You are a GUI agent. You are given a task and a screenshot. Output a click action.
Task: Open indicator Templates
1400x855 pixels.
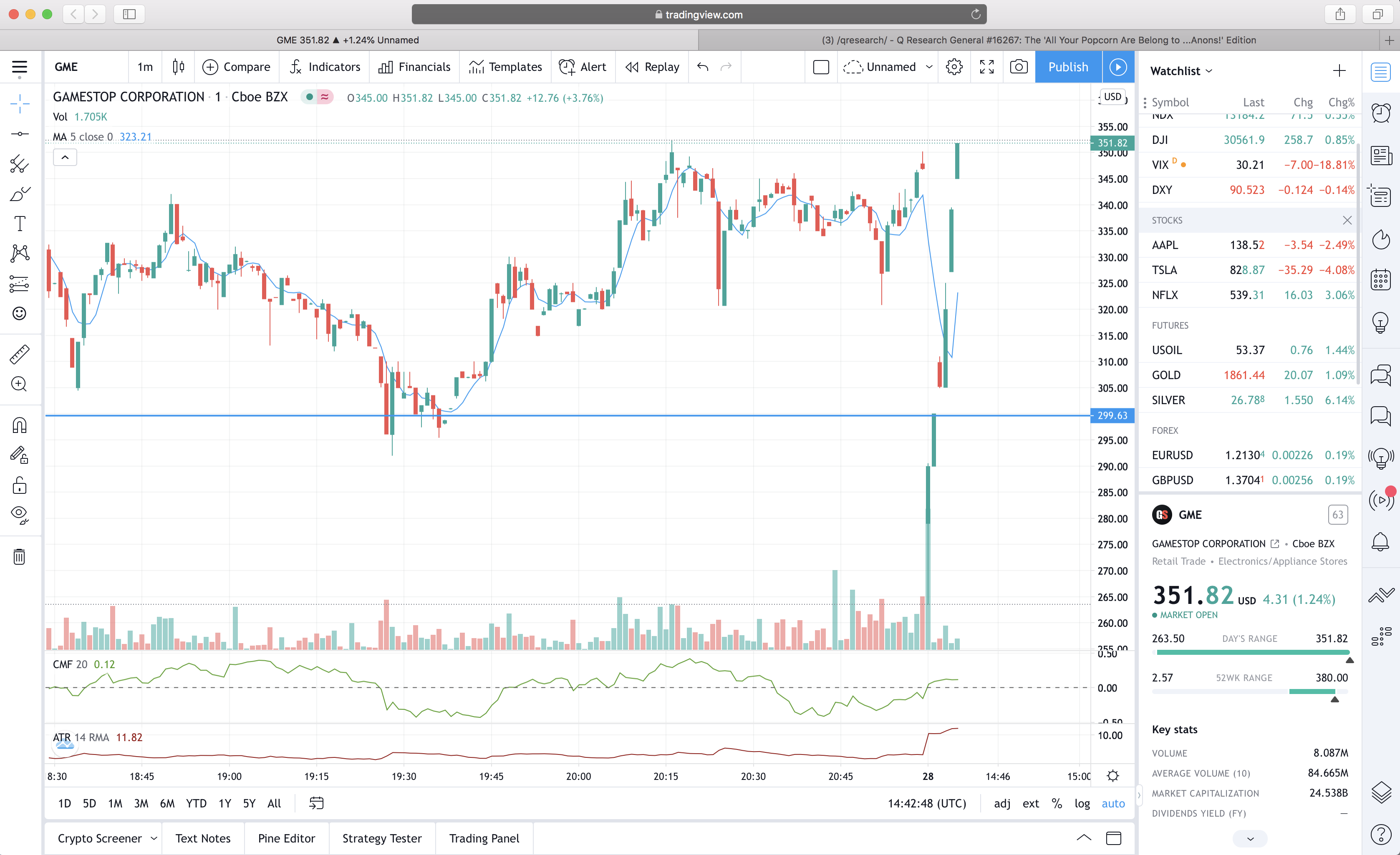click(x=505, y=67)
